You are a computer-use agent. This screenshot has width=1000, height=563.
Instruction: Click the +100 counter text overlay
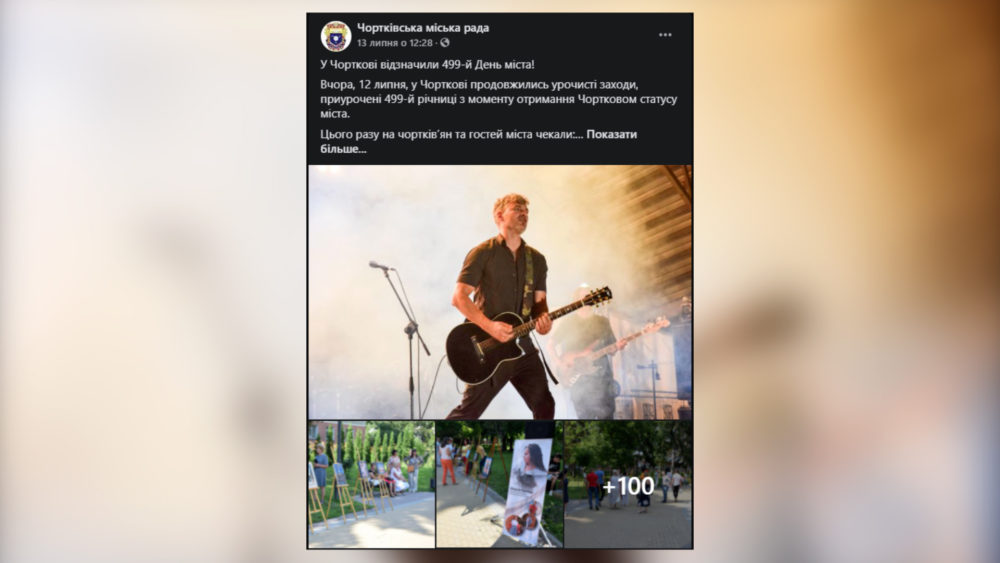pyautogui.click(x=628, y=486)
